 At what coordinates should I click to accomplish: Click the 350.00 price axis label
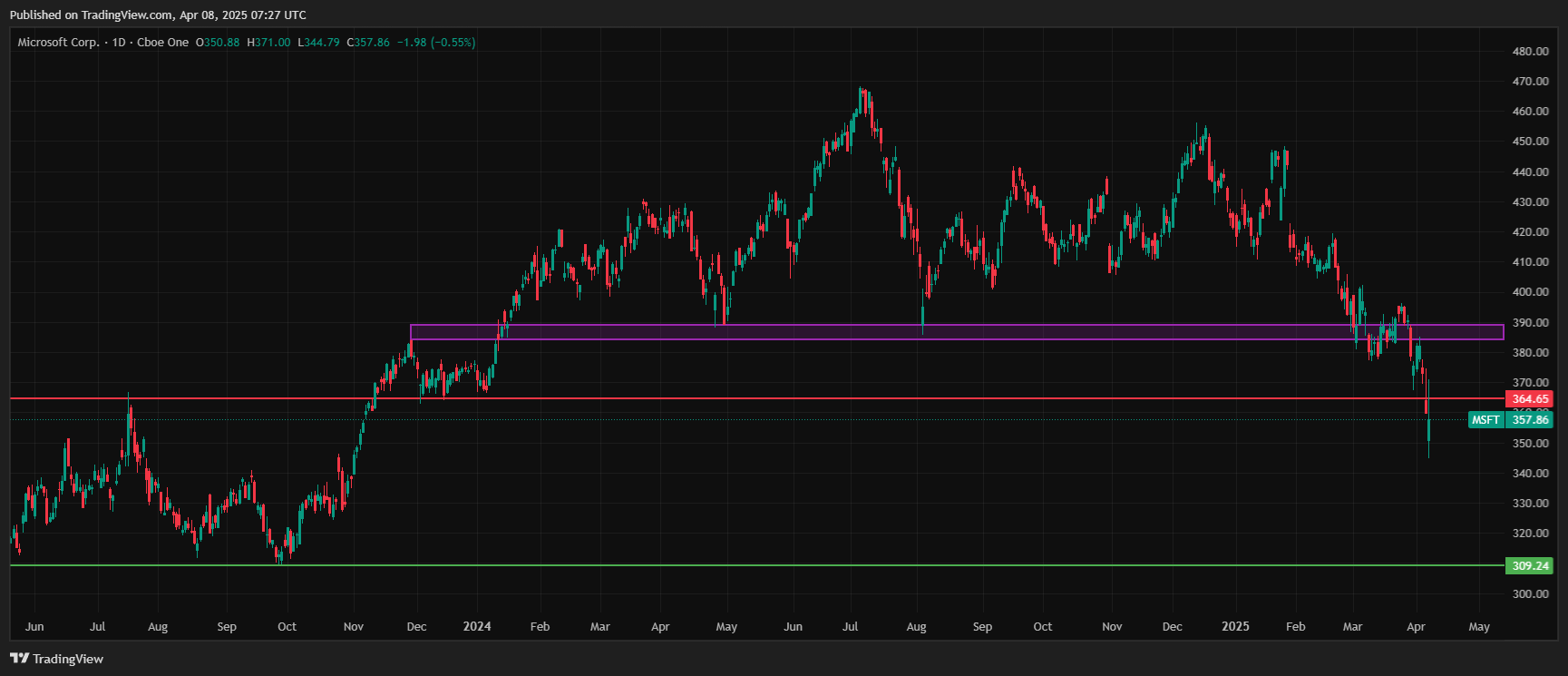[x=1531, y=444]
